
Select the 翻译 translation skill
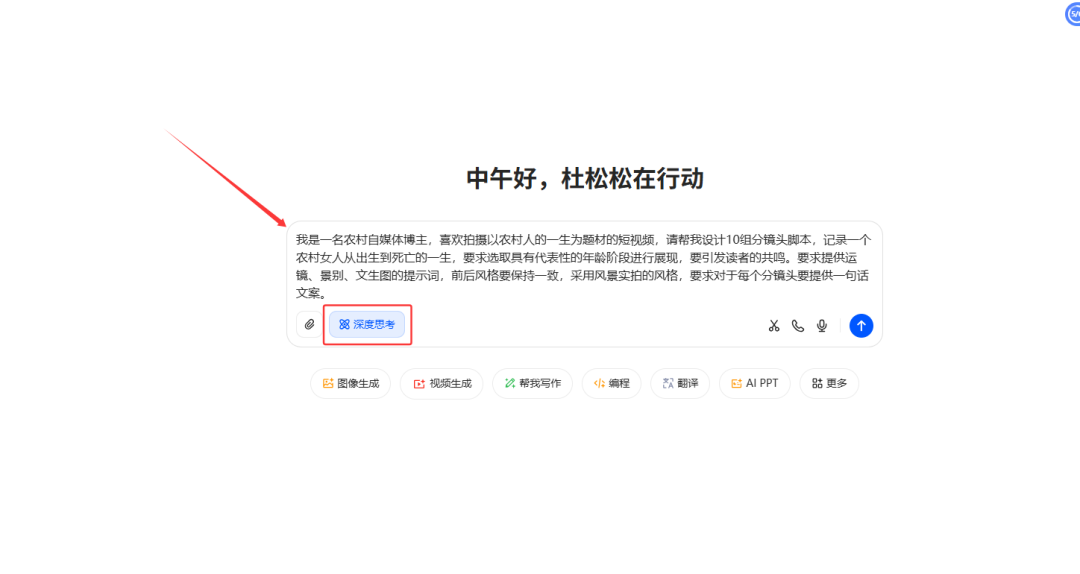(x=680, y=383)
